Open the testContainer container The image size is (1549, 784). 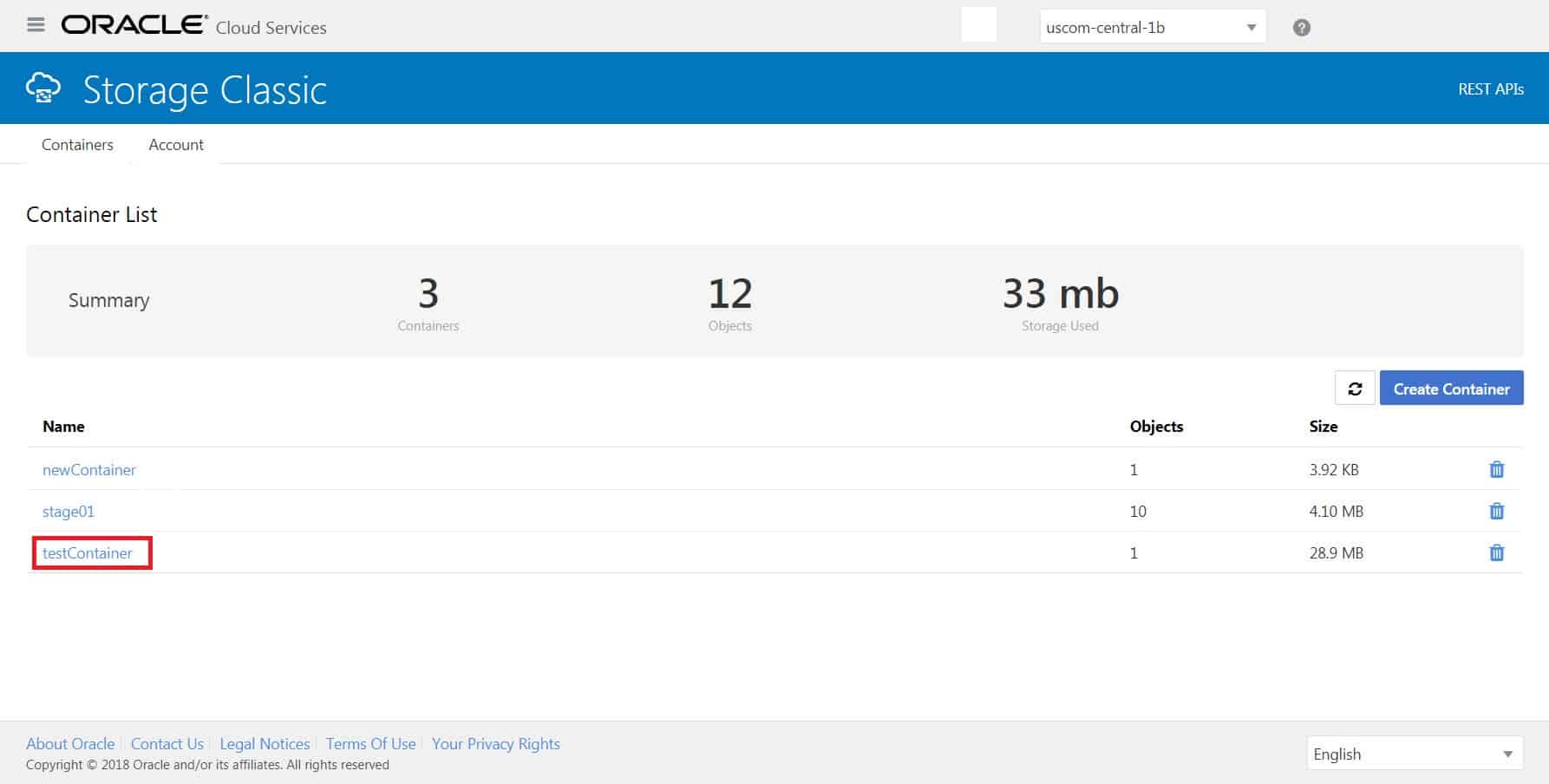tap(88, 553)
